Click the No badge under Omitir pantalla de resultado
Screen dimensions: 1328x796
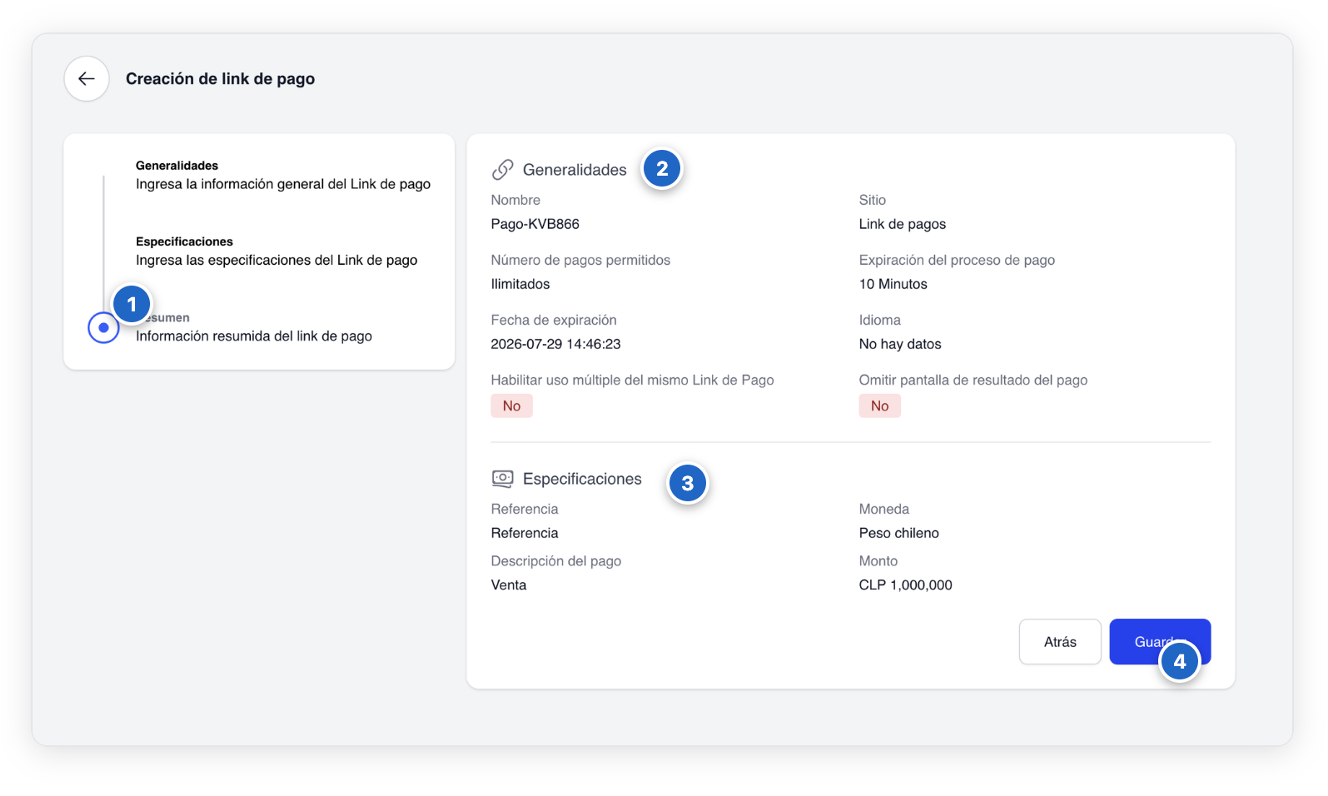point(880,406)
